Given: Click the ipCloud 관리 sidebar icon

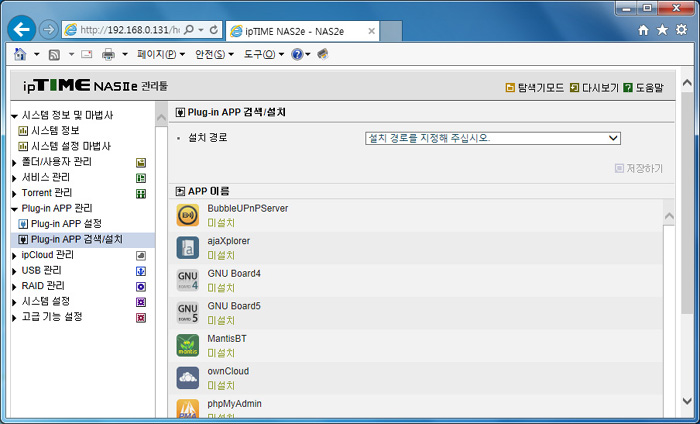Looking at the screenshot, I should pos(141,256).
